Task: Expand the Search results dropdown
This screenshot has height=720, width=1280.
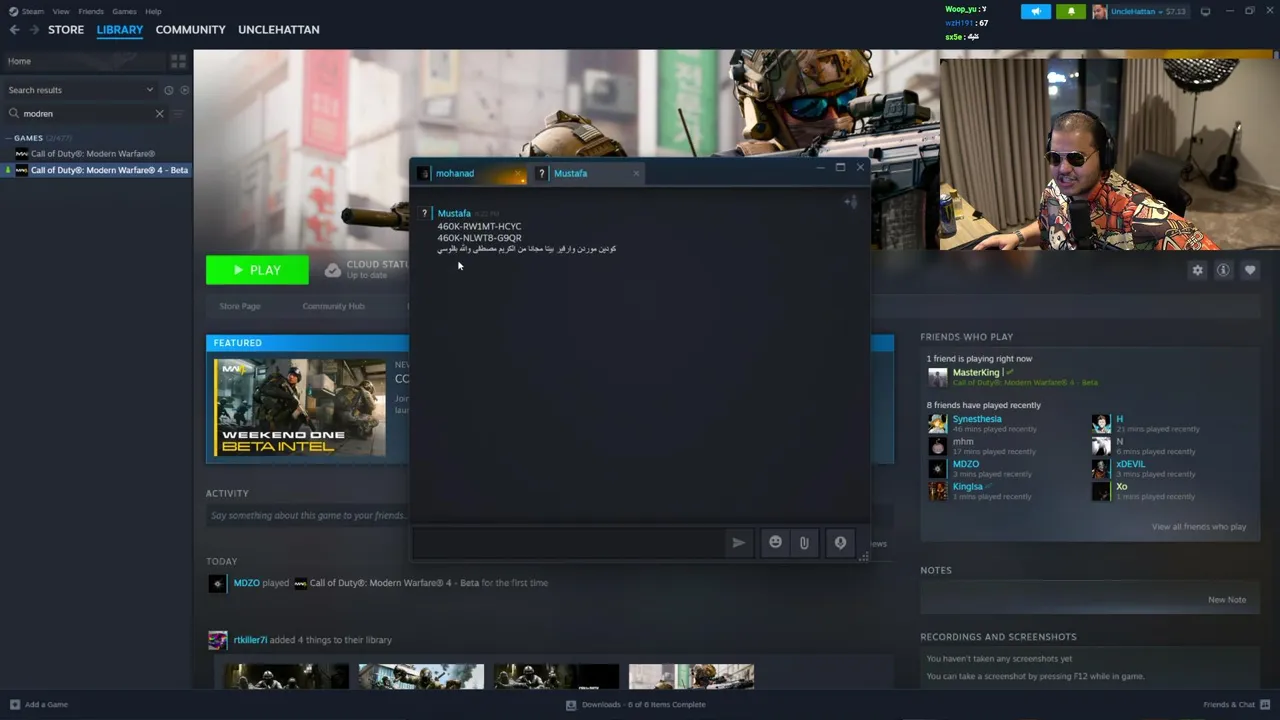Action: pos(150,90)
